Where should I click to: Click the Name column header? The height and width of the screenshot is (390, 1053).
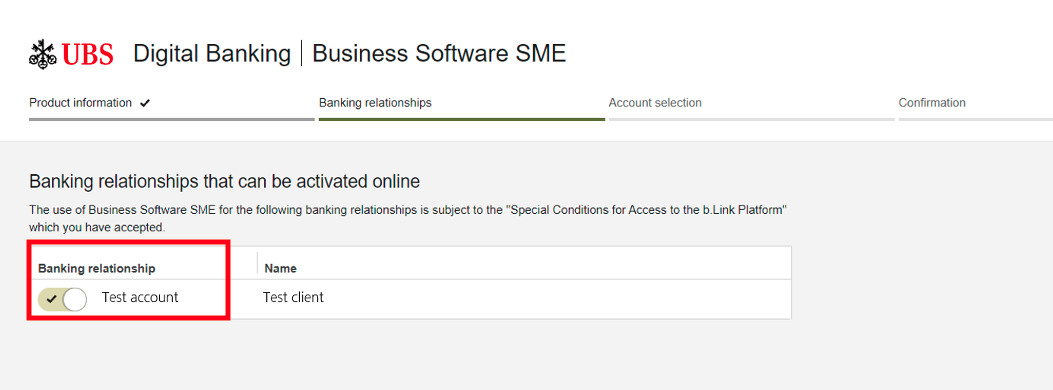click(x=281, y=269)
